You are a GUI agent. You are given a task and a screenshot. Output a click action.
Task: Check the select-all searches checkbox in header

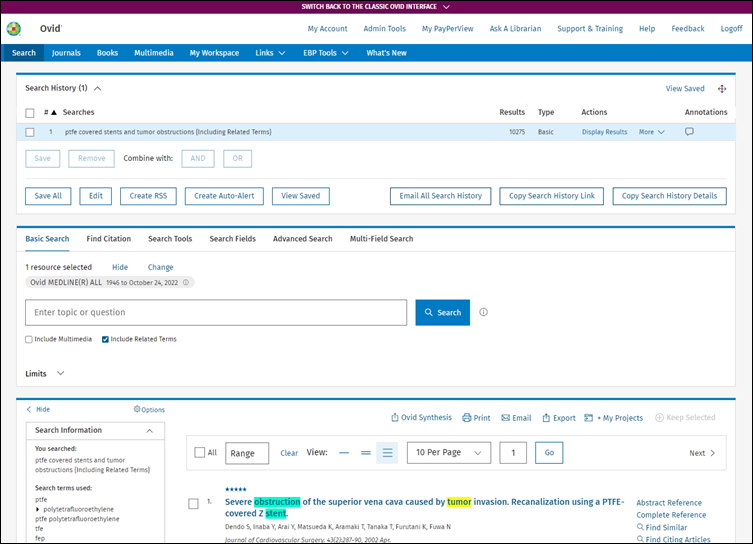coord(30,113)
